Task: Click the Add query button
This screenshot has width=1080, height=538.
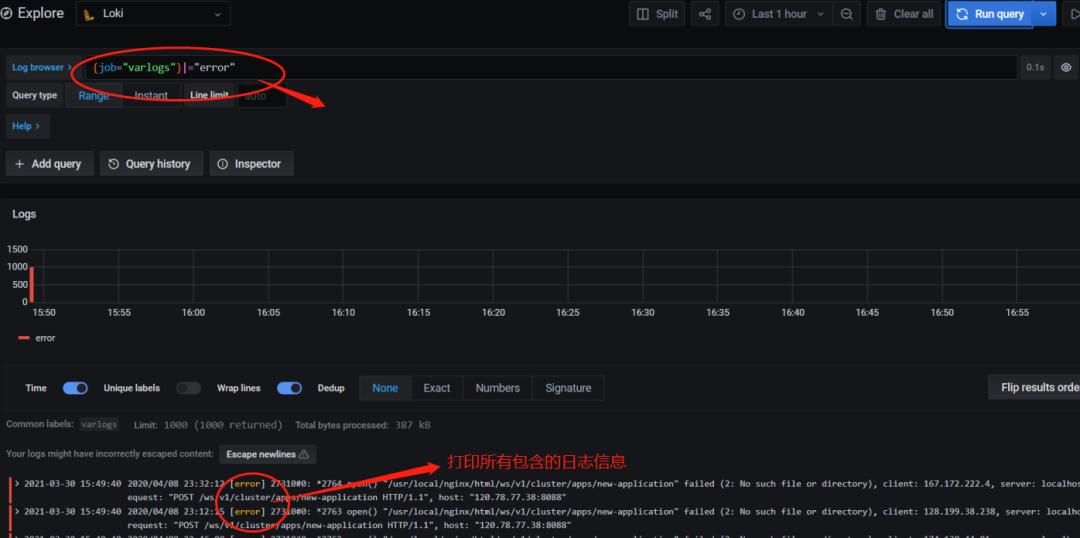Action: tap(49, 164)
